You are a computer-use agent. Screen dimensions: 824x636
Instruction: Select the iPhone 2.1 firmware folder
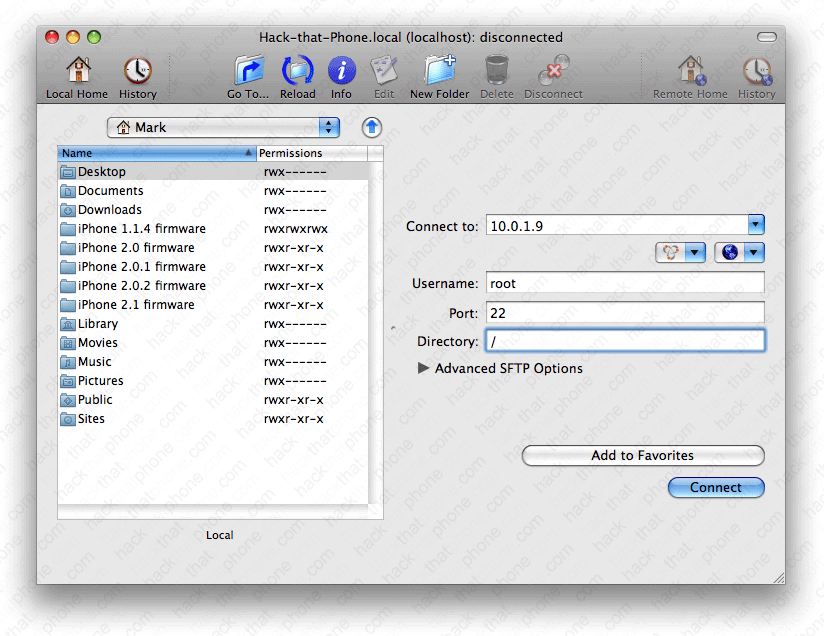136,305
